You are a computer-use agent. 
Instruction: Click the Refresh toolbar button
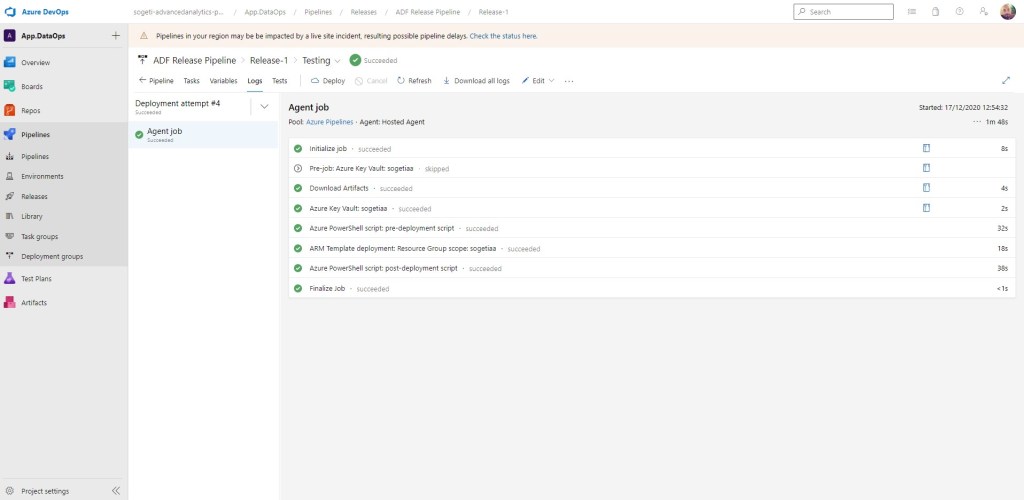414,80
